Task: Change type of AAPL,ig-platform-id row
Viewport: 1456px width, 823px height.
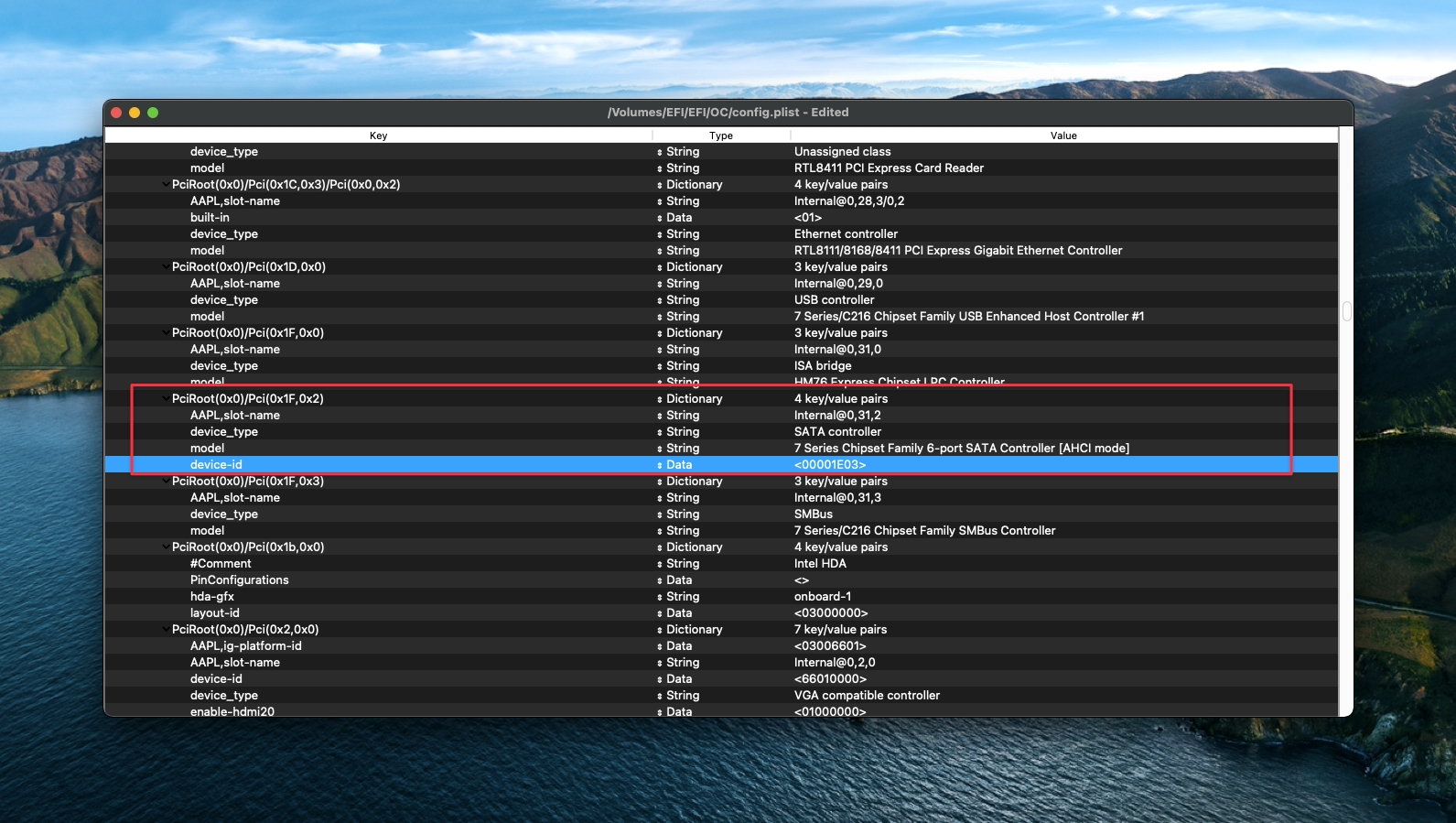Action: [x=660, y=646]
